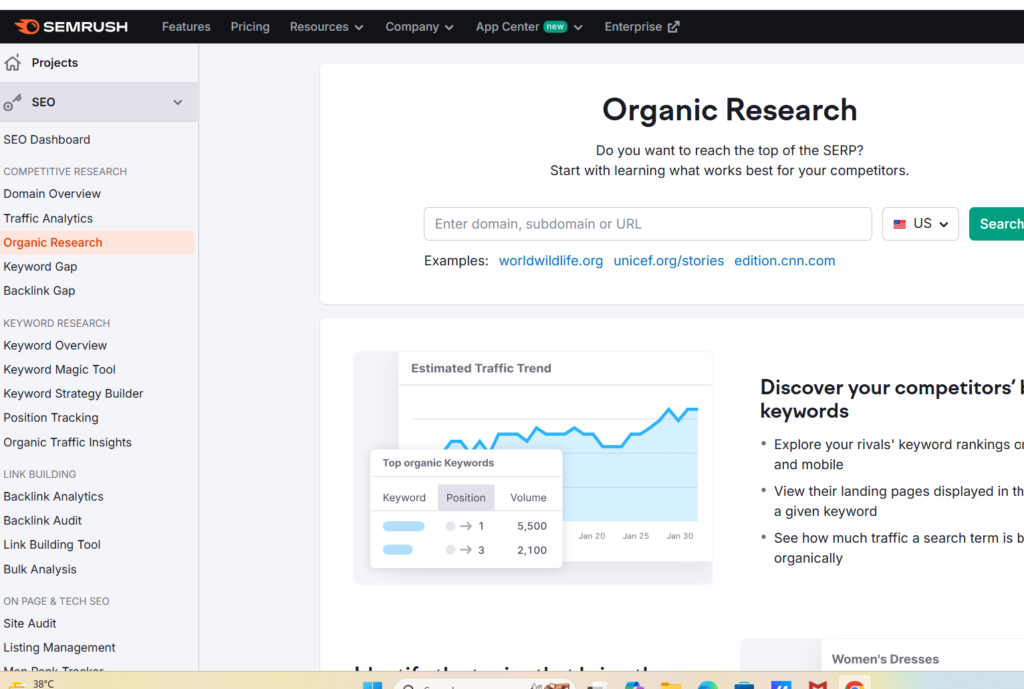Click the Estimated Traffic Trend chart image
Viewport: 1024px width, 689px height.
[533, 468]
